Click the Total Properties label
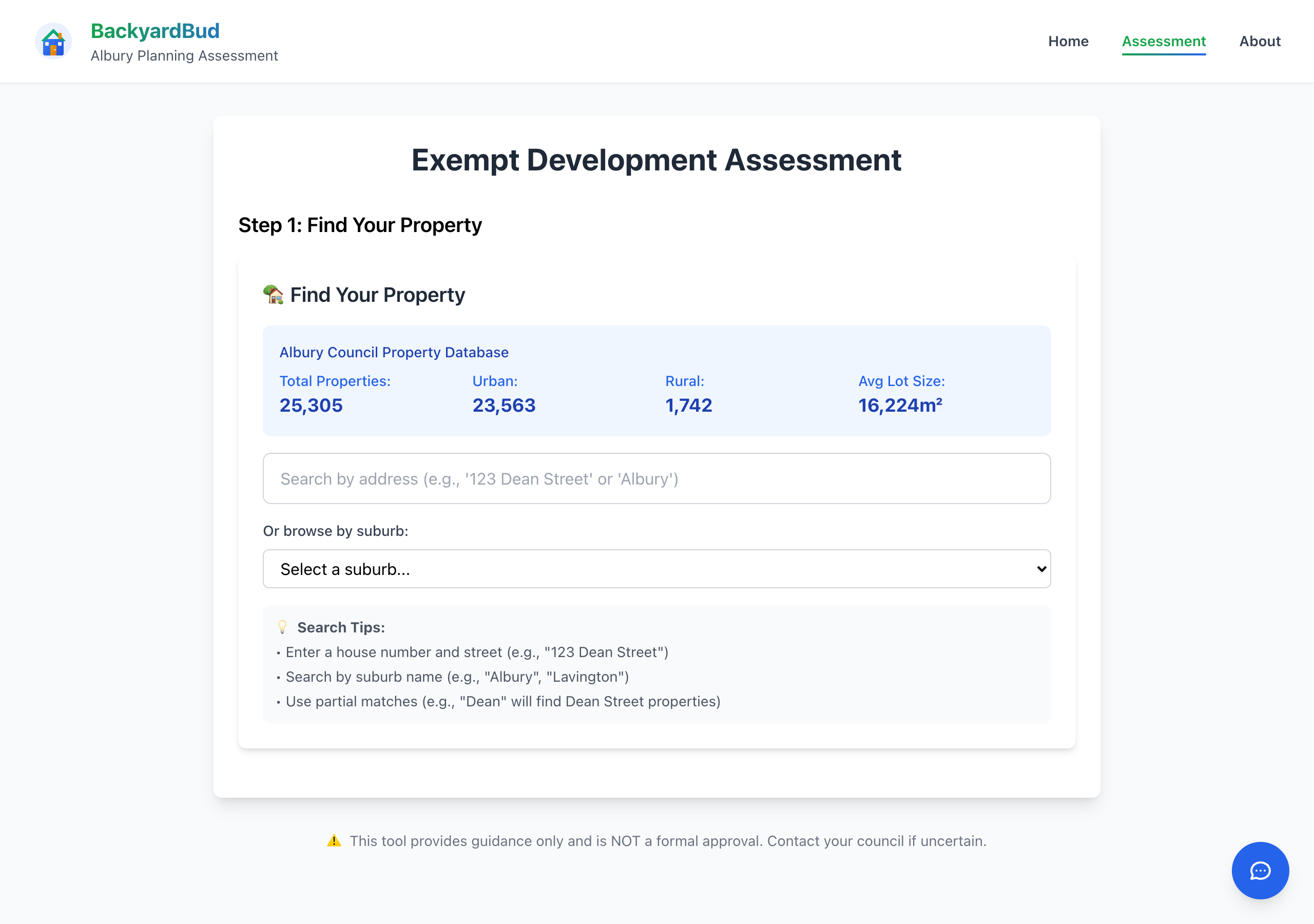The width and height of the screenshot is (1314, 924). tap(335, 381)
